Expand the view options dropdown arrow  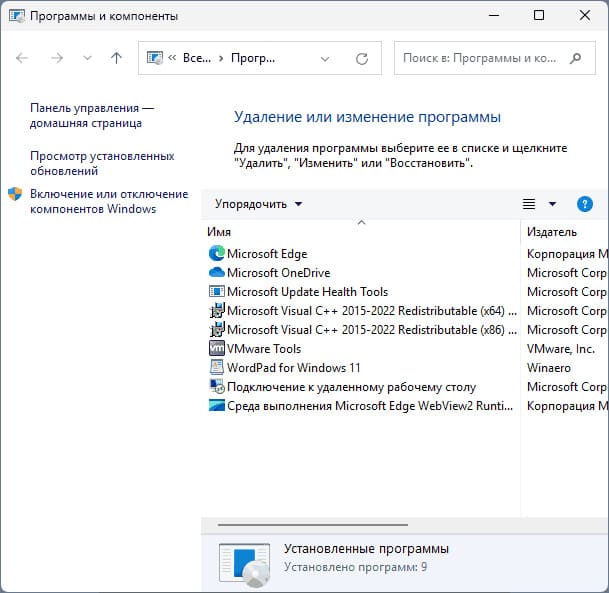click(552, 204)
